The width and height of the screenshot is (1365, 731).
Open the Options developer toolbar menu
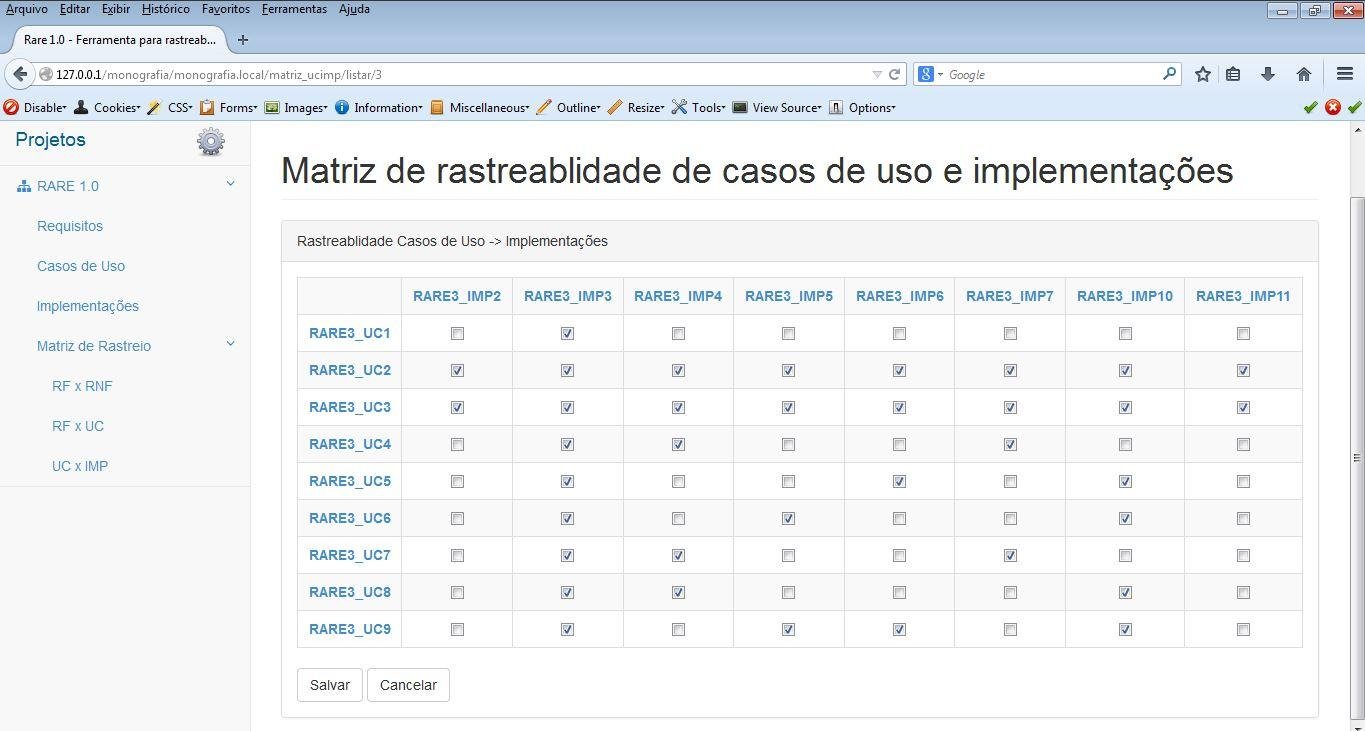pos(862,107)
